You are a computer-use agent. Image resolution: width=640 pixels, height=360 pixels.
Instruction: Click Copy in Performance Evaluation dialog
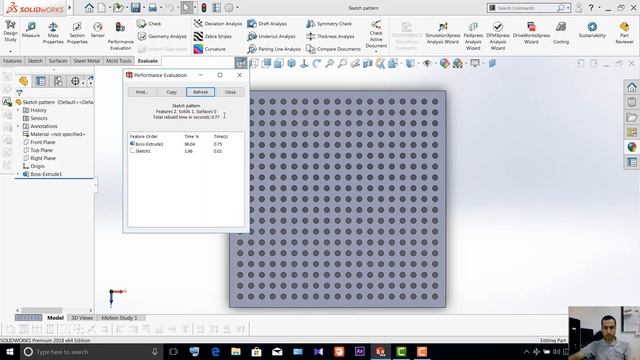click(171, 92)
